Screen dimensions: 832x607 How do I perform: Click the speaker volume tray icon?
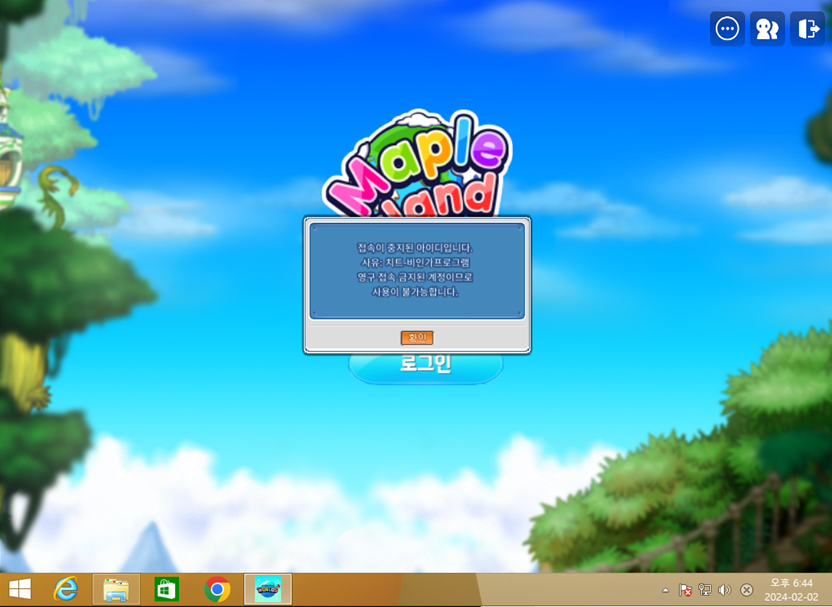725,591
